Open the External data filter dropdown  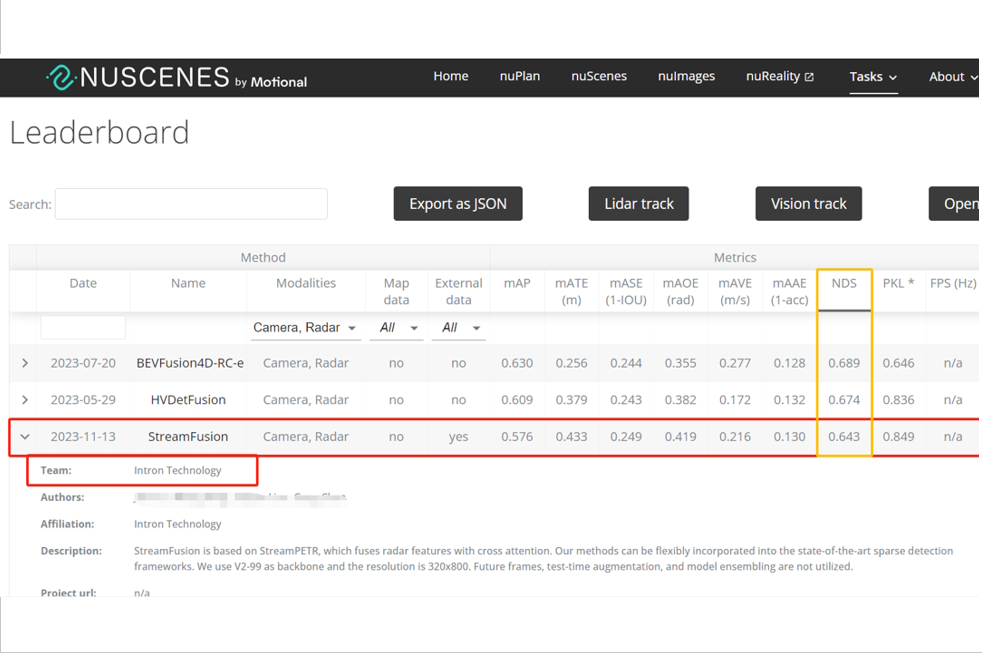pyautogui.click(x=458, y=328)
